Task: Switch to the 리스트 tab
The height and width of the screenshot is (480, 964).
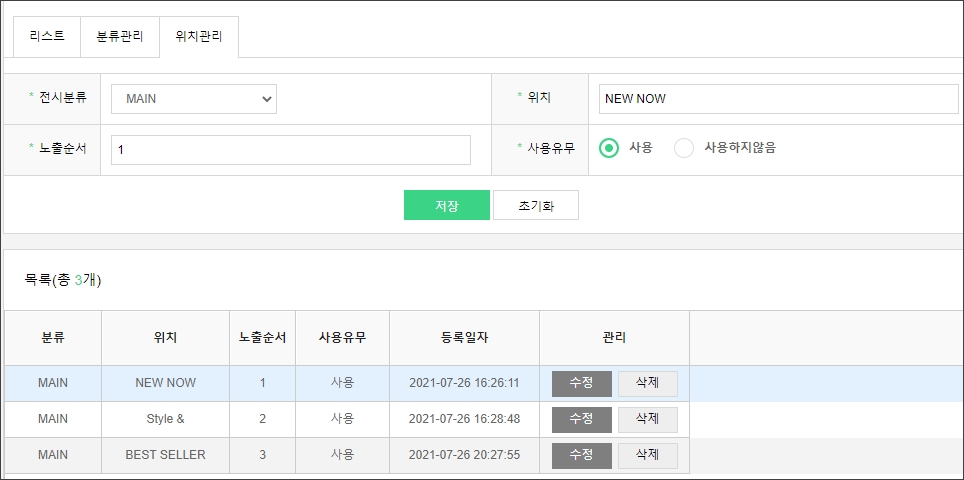Action: (x=47, y=37)
